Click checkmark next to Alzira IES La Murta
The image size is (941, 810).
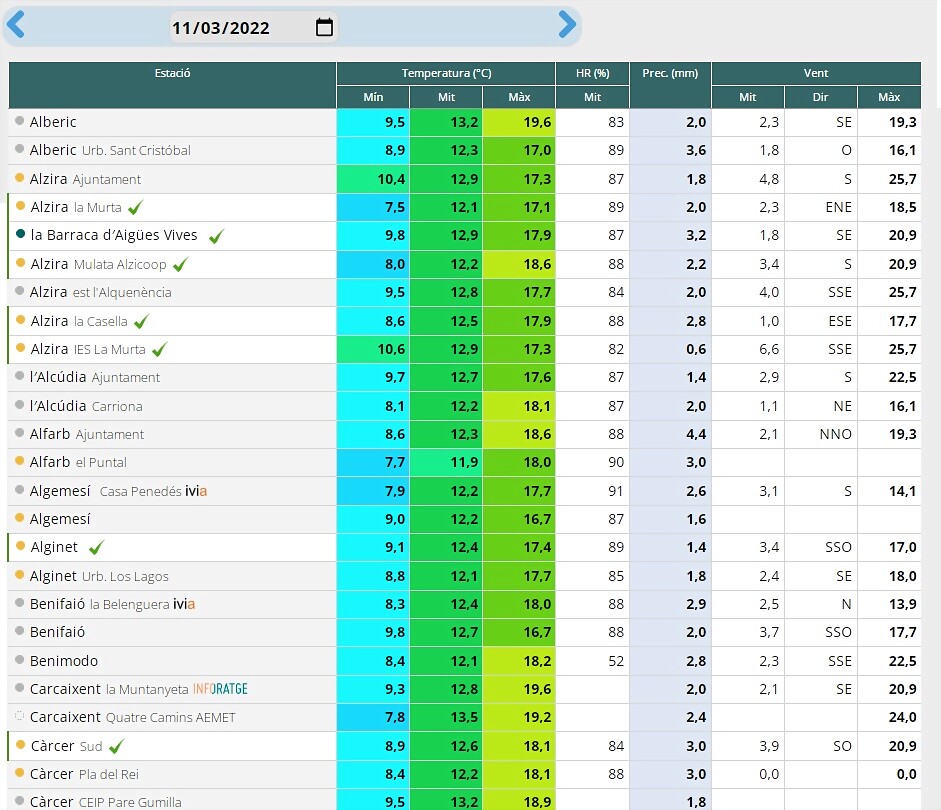click(160, 350)
